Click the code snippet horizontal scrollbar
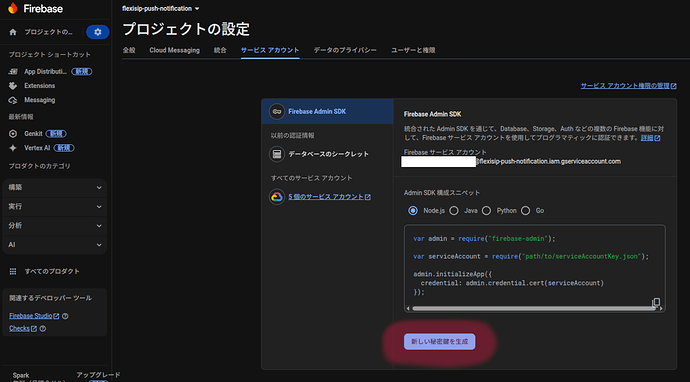Image resolution: width=690 pixels, height=382 pixels. click(x=533, y=309)
